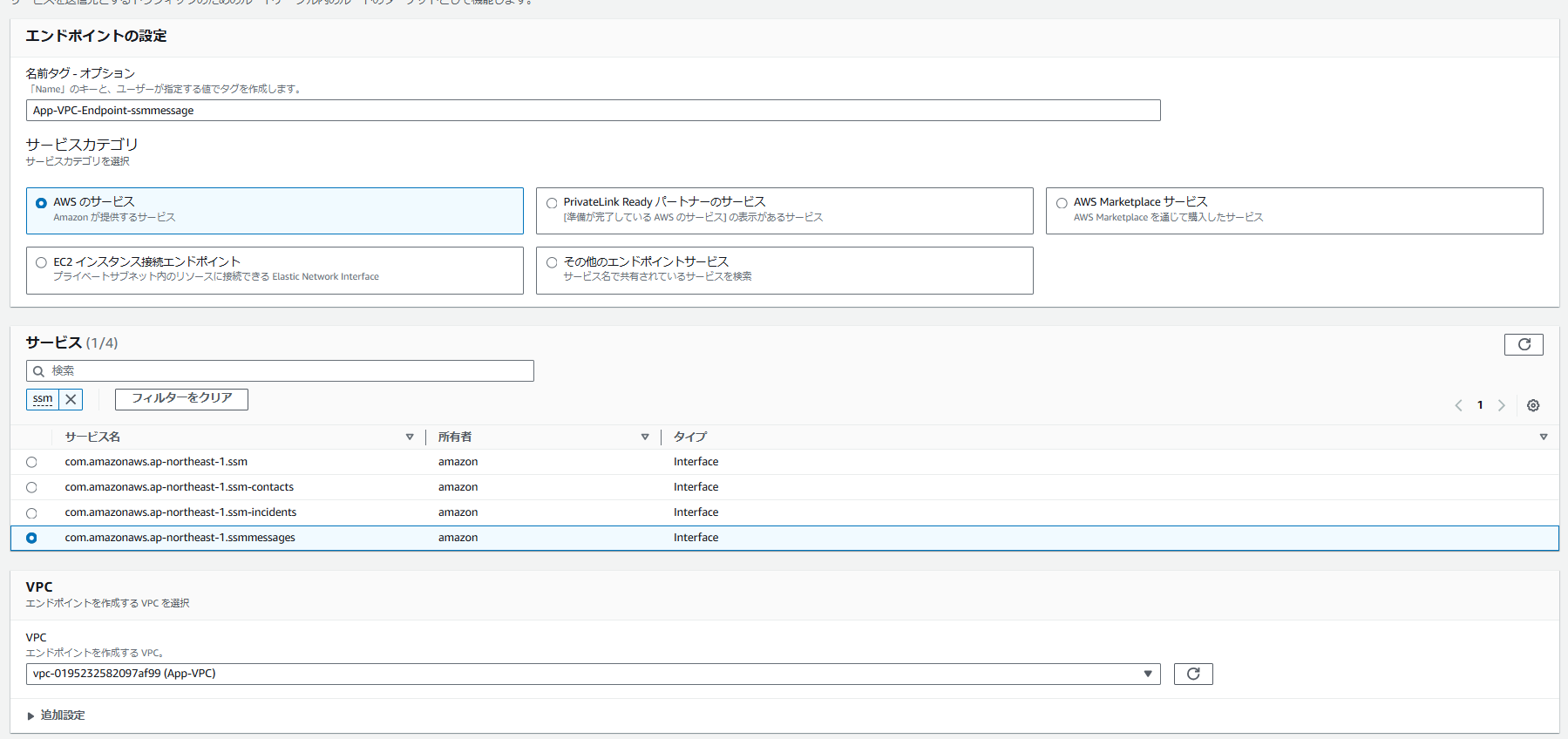The width and height of the screenshot is (1568, 739).
Task: Remove the ssm filter tag
Action: (x=71, y=399)
